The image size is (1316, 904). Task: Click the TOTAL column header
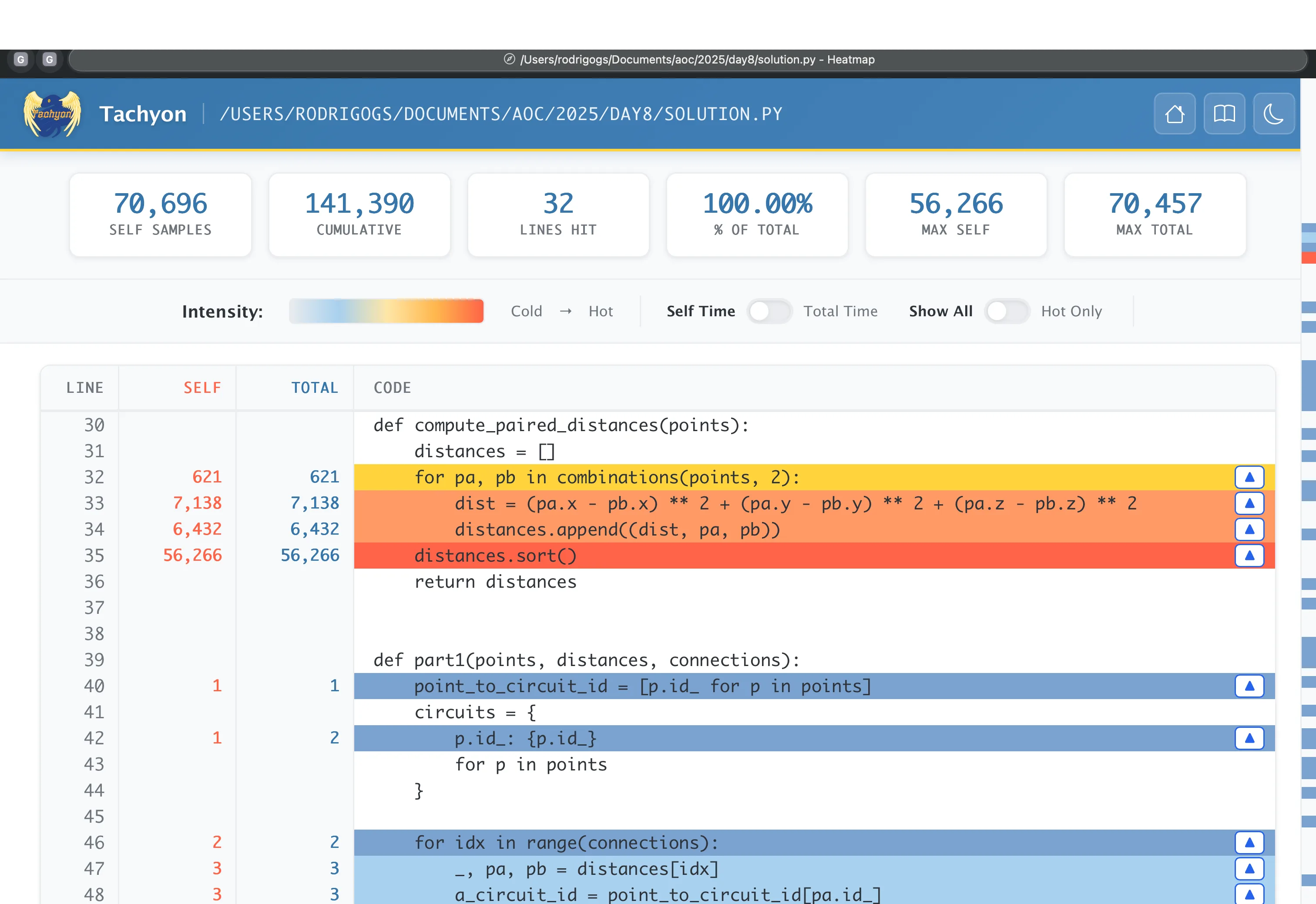(x=314, y=388)
